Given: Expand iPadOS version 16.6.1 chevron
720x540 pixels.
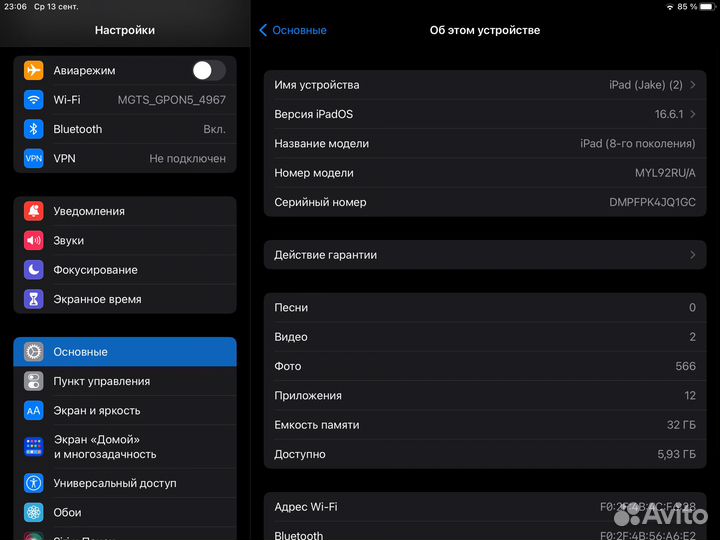Looking at the screenshot, I should [693, 114].
